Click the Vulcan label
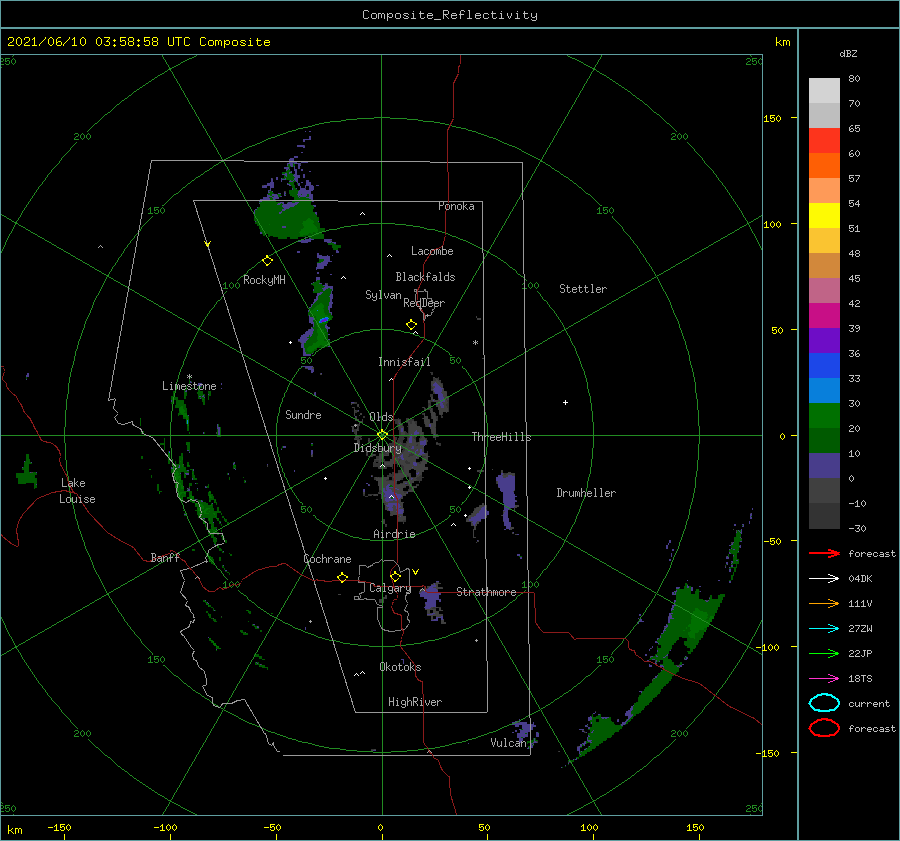This screenshot has width=900, height=841. click(x=509, y=743)
